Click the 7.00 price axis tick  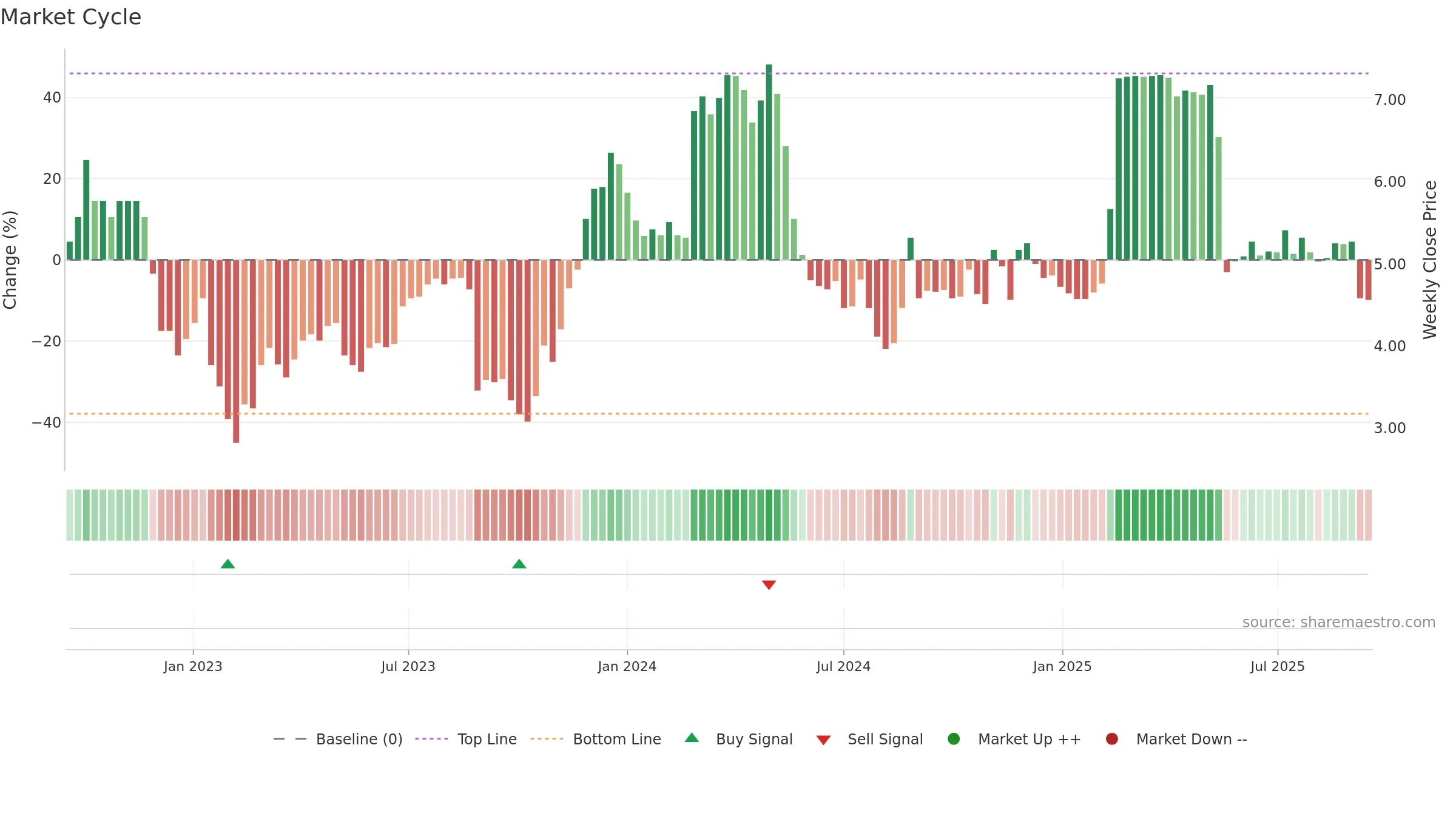coord(1390,99)
